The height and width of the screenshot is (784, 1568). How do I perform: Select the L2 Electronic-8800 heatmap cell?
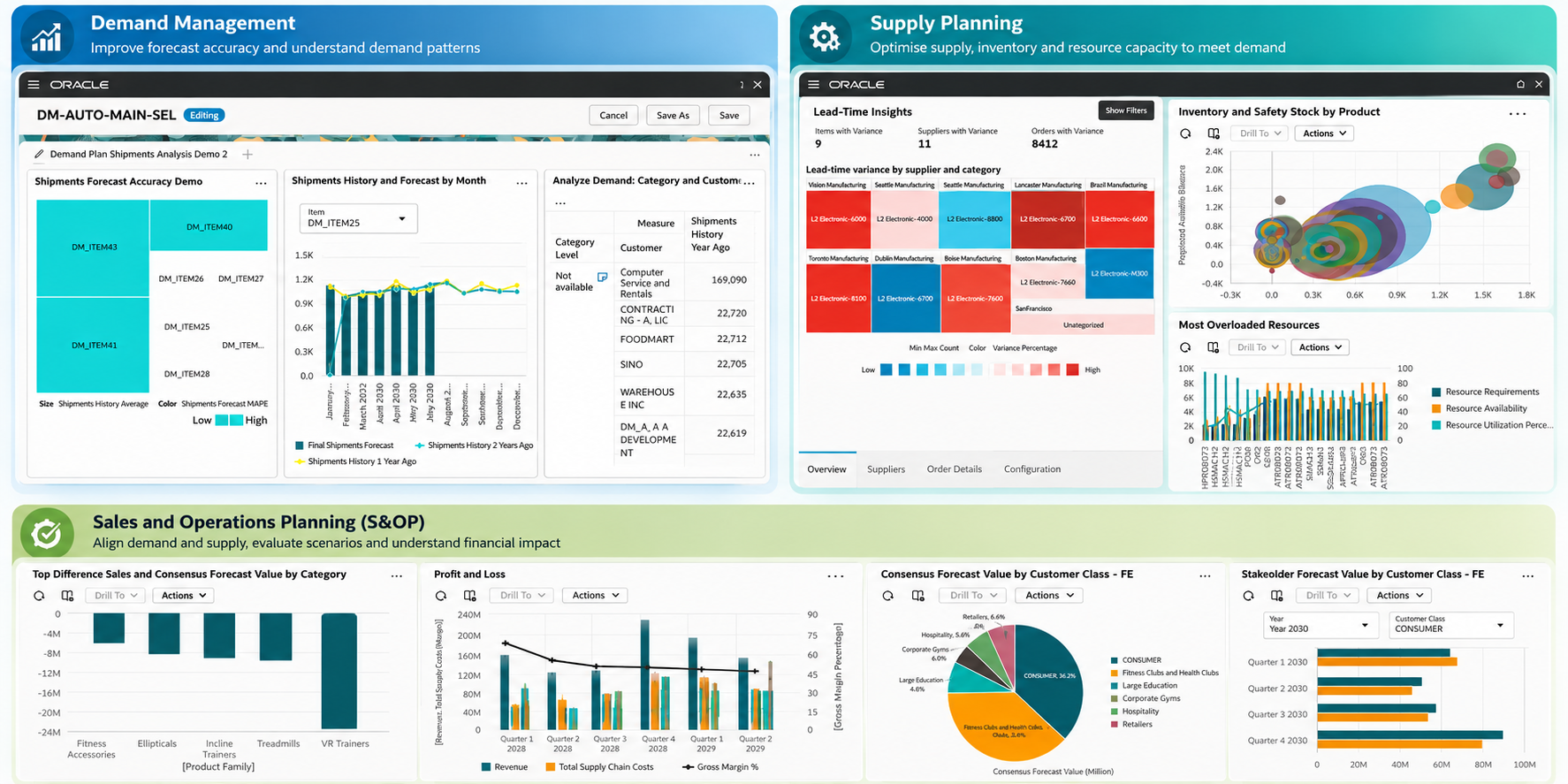(974, 219)
